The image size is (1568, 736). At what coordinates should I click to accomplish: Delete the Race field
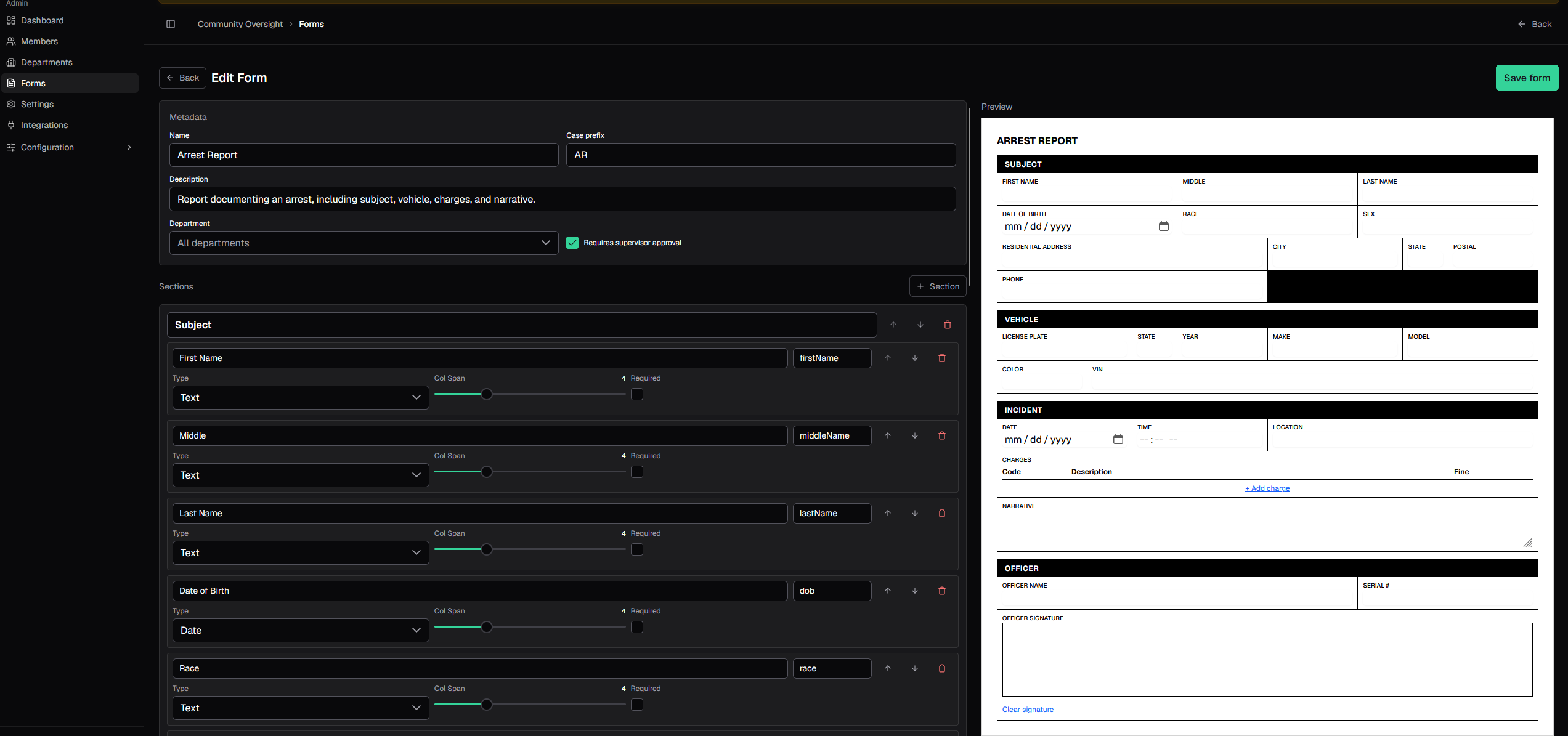click(x=942, y=668)
